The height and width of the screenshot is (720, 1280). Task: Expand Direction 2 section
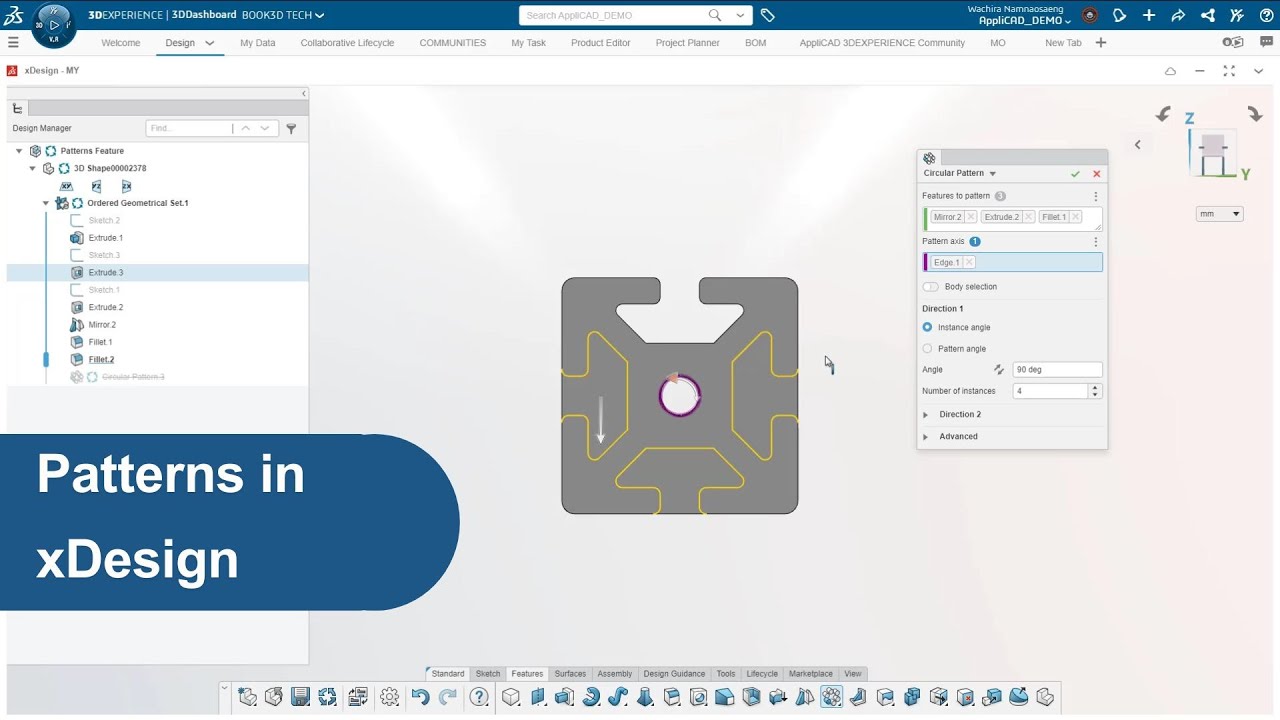click(925, 415)
